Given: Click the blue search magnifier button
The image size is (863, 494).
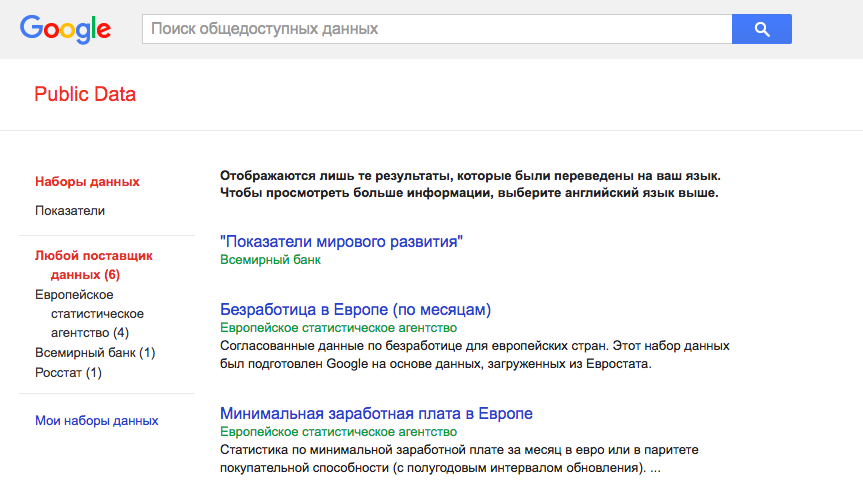Looking at the screenshot, I should 762,29.
